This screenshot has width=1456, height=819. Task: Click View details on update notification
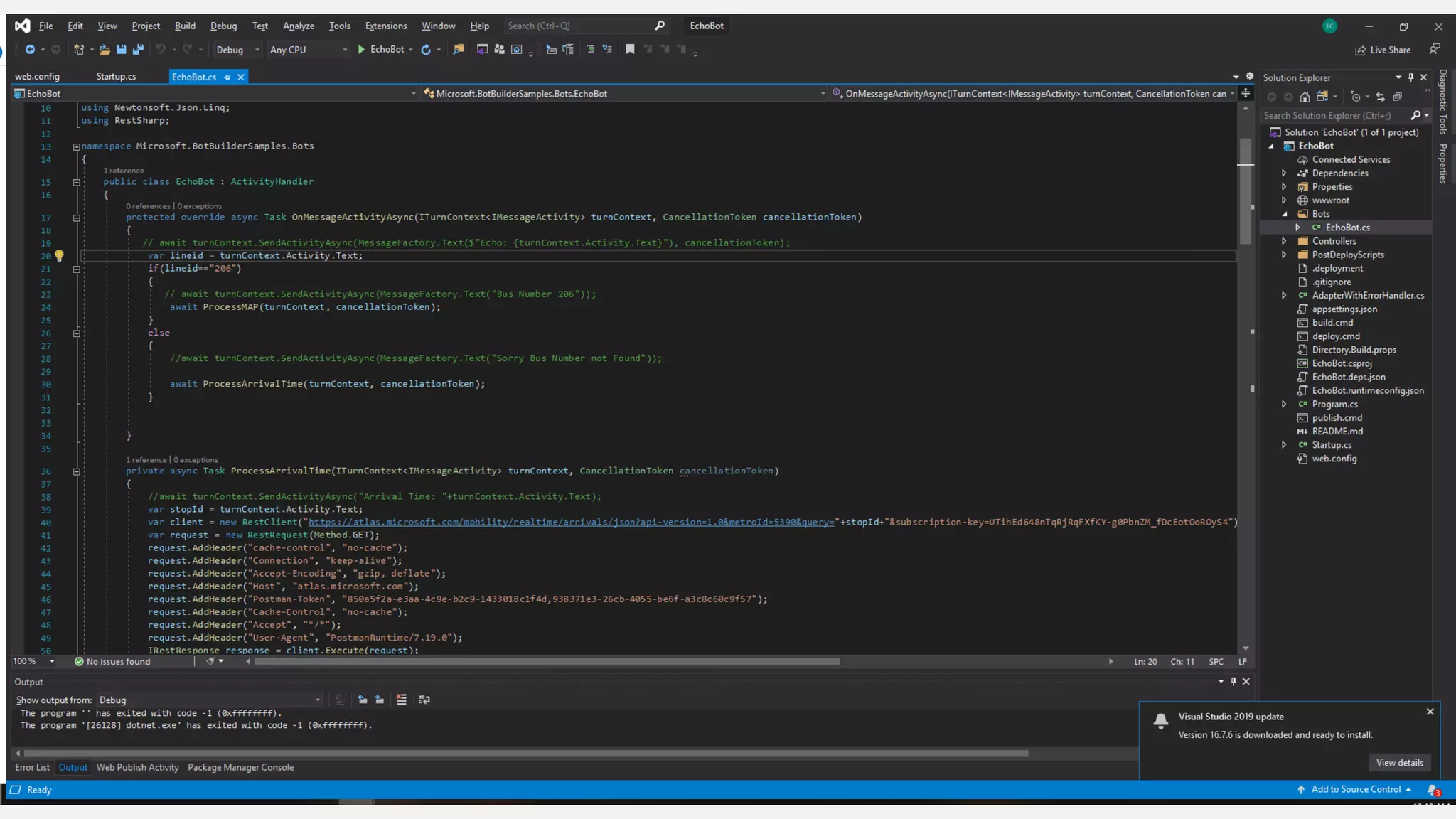1398,763
